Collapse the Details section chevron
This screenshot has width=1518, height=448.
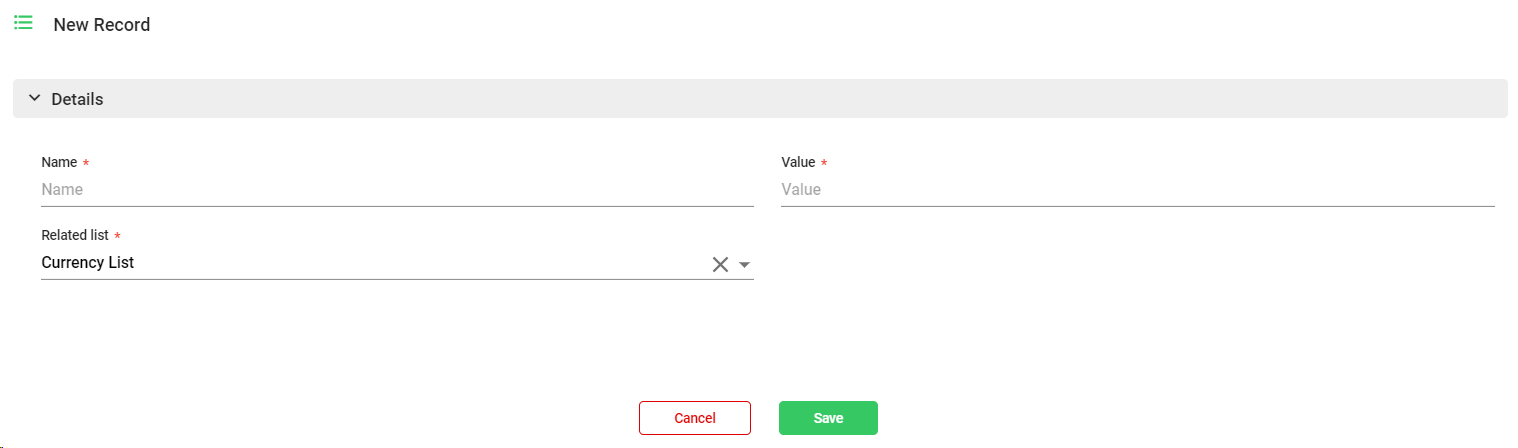pos(34,99)
